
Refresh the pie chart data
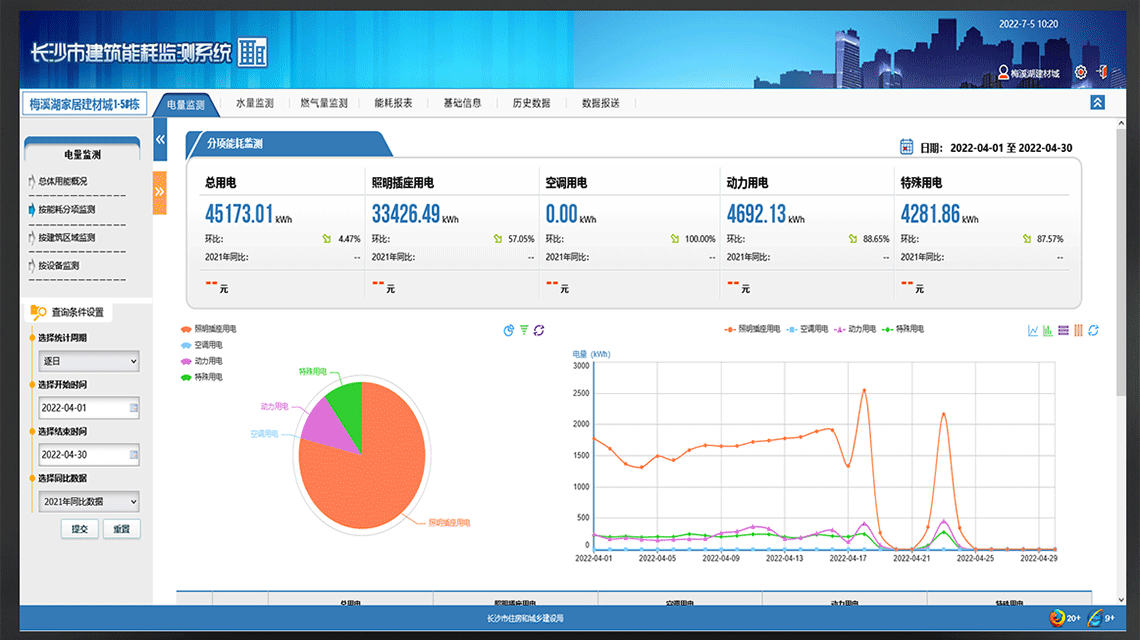pos(538,330)
